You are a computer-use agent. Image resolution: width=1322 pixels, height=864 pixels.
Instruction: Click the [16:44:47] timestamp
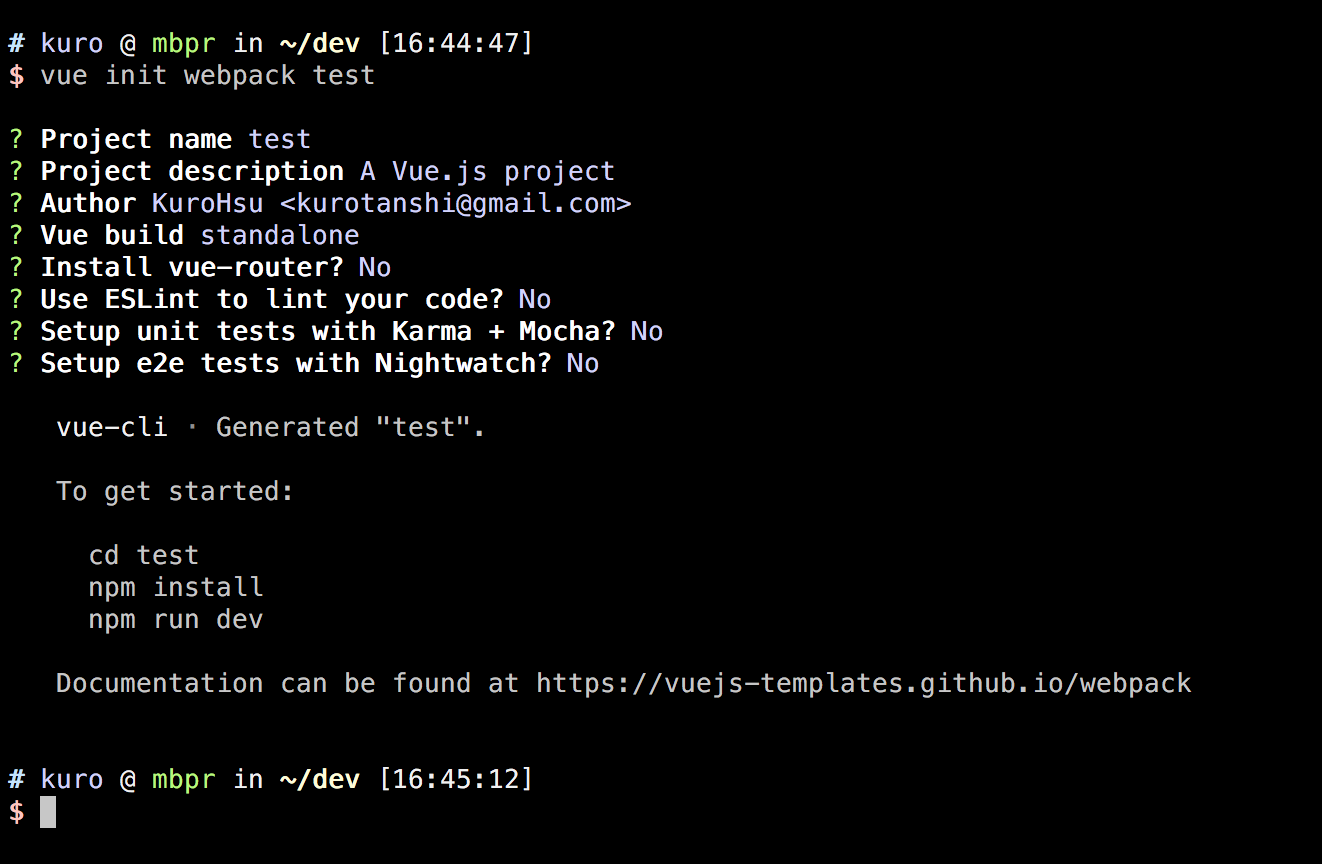(455, 44)
